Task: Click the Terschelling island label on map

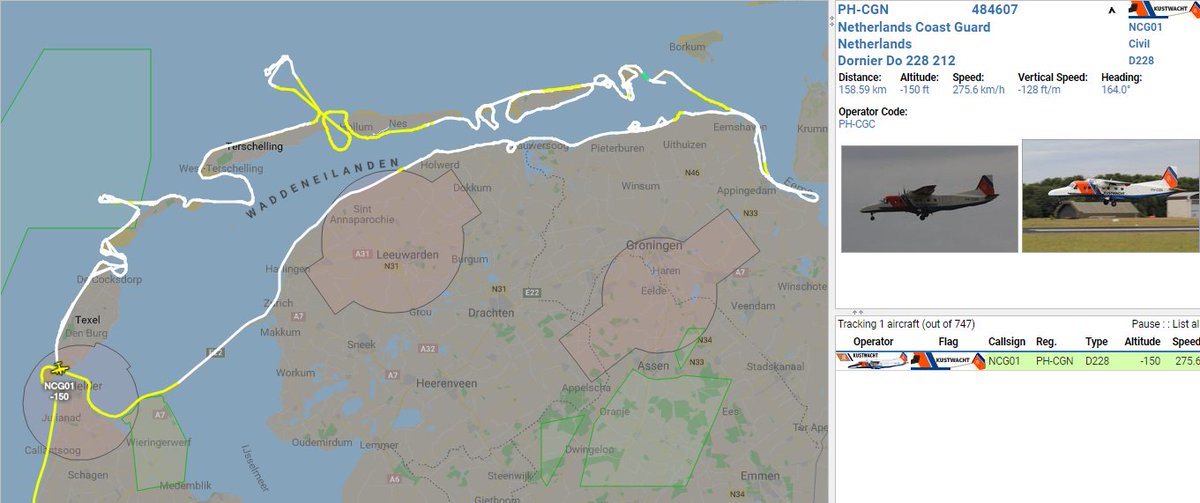Action: click(x=255, y=146)
